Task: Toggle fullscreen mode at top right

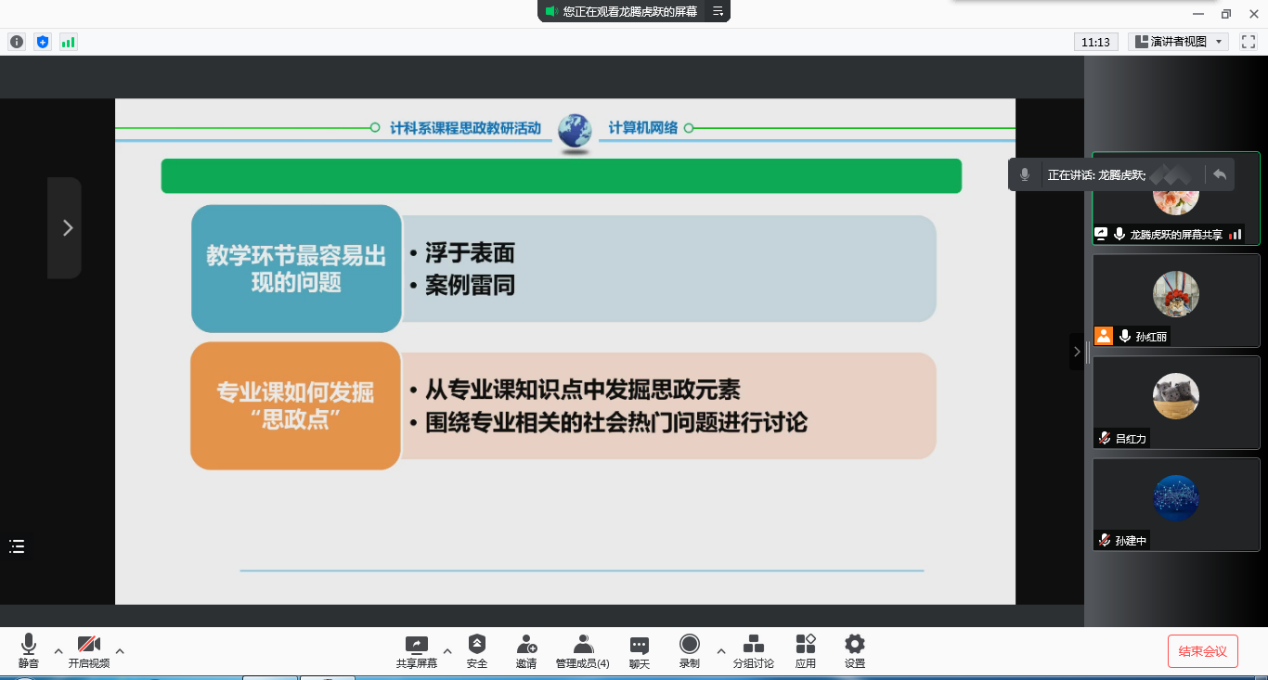Action: pyautogui.click(x=1247, y=42)
